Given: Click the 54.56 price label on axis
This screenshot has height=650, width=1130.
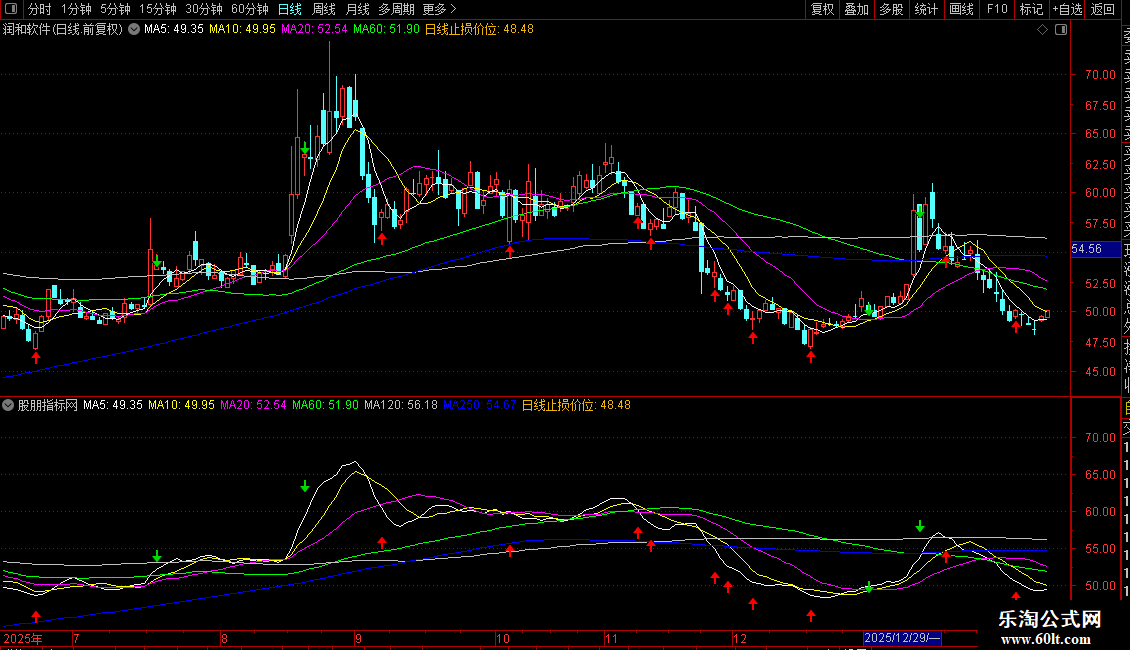Looking at the screenshot, I should point(1086,249).
